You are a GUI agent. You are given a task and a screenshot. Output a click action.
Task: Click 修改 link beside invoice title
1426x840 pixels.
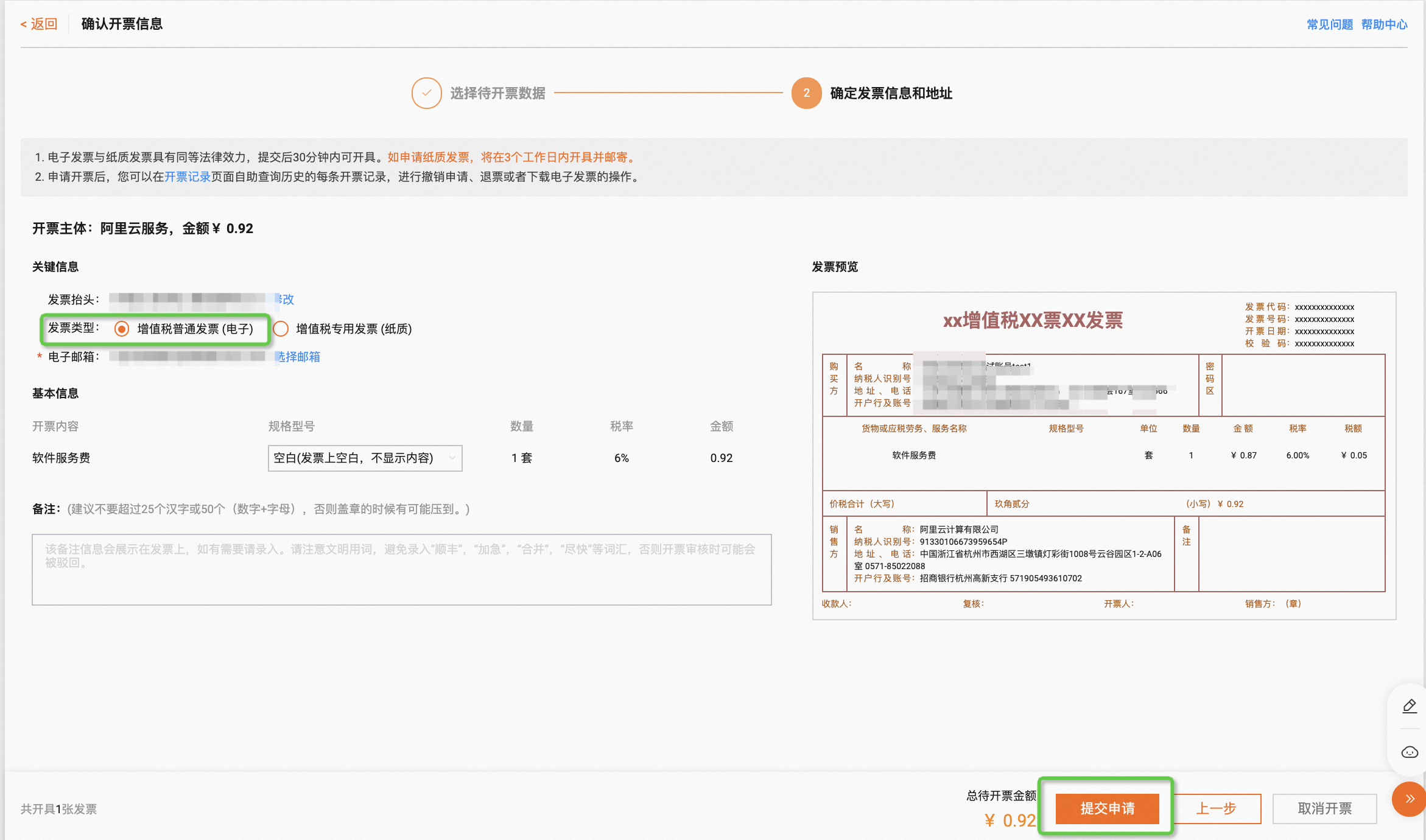pos(285,299)
